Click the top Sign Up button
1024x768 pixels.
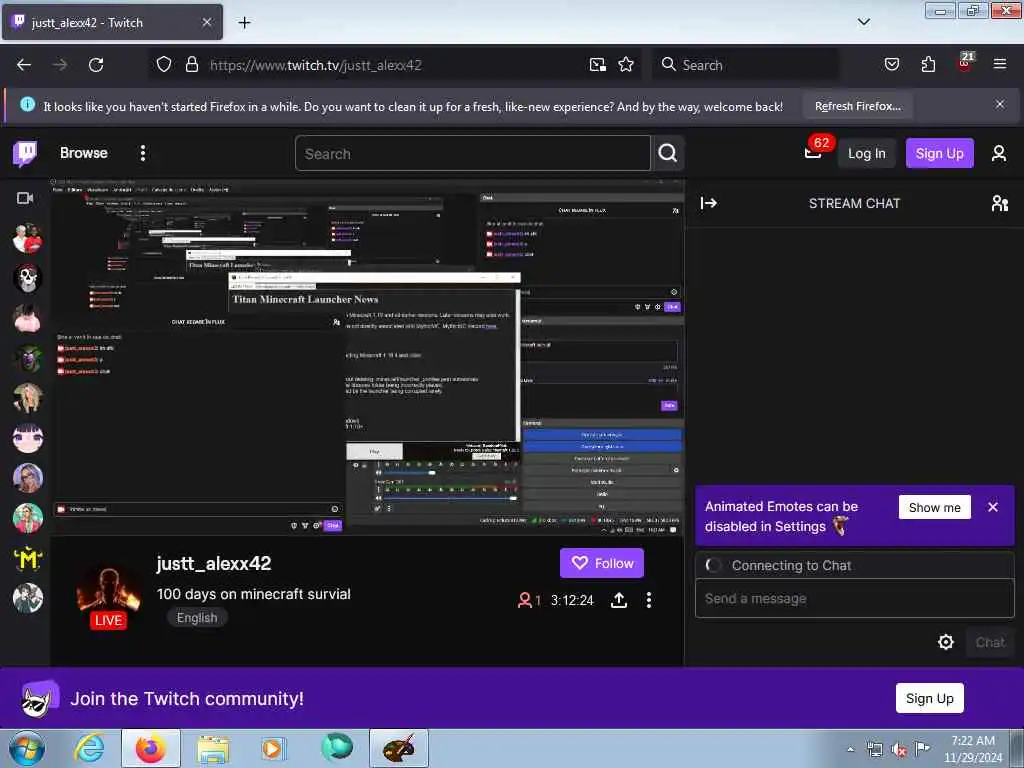tap(939, 153)
